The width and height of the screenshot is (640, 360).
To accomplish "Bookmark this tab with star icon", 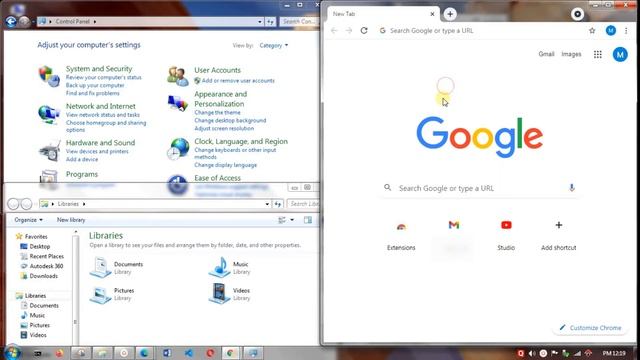I will (592, 31).
